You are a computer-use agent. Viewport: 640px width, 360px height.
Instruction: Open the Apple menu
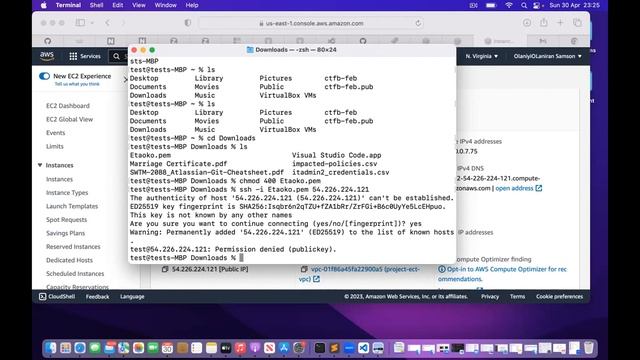tap(44, 5)
